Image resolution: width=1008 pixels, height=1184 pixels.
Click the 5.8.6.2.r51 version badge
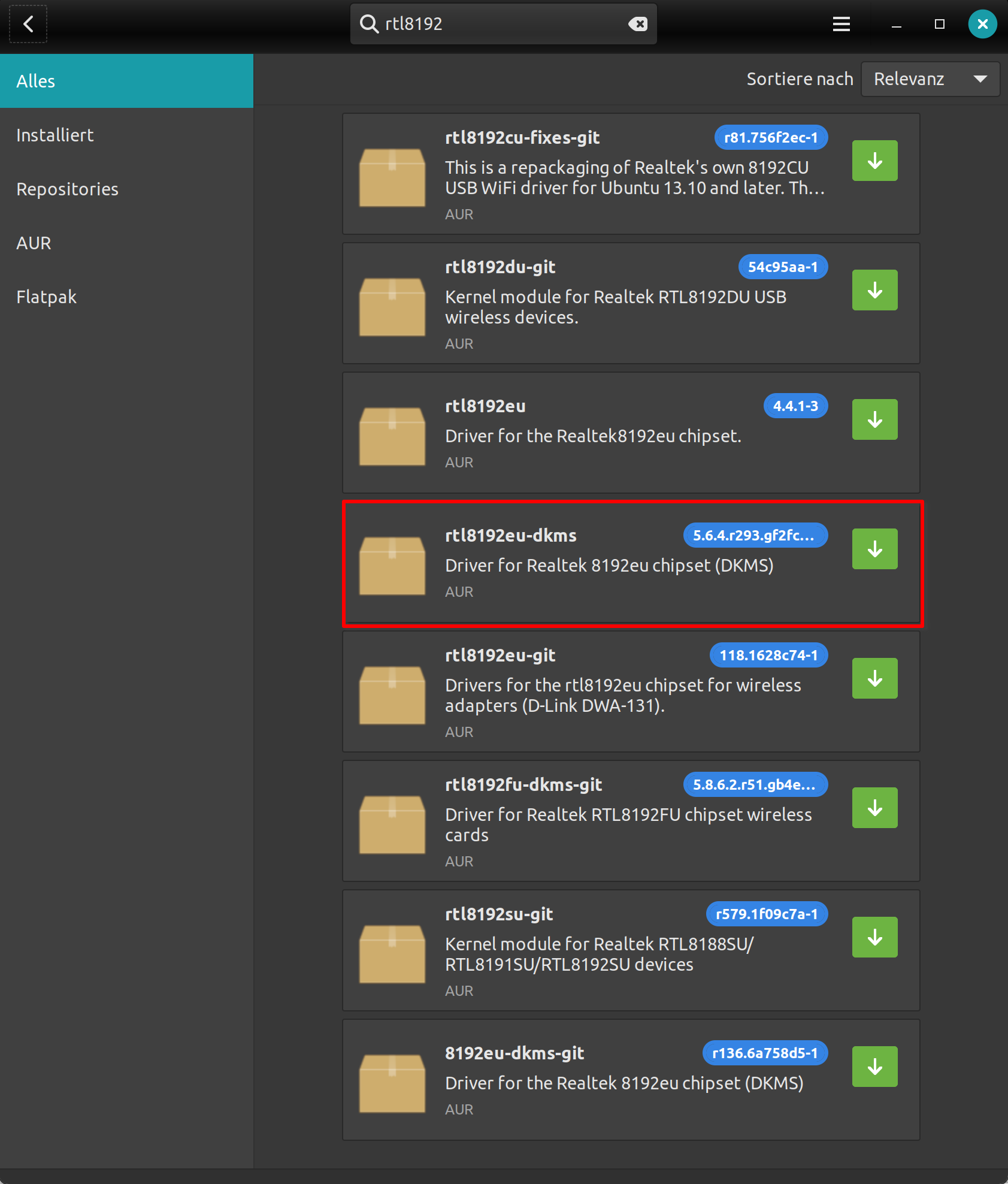[755, 785]
